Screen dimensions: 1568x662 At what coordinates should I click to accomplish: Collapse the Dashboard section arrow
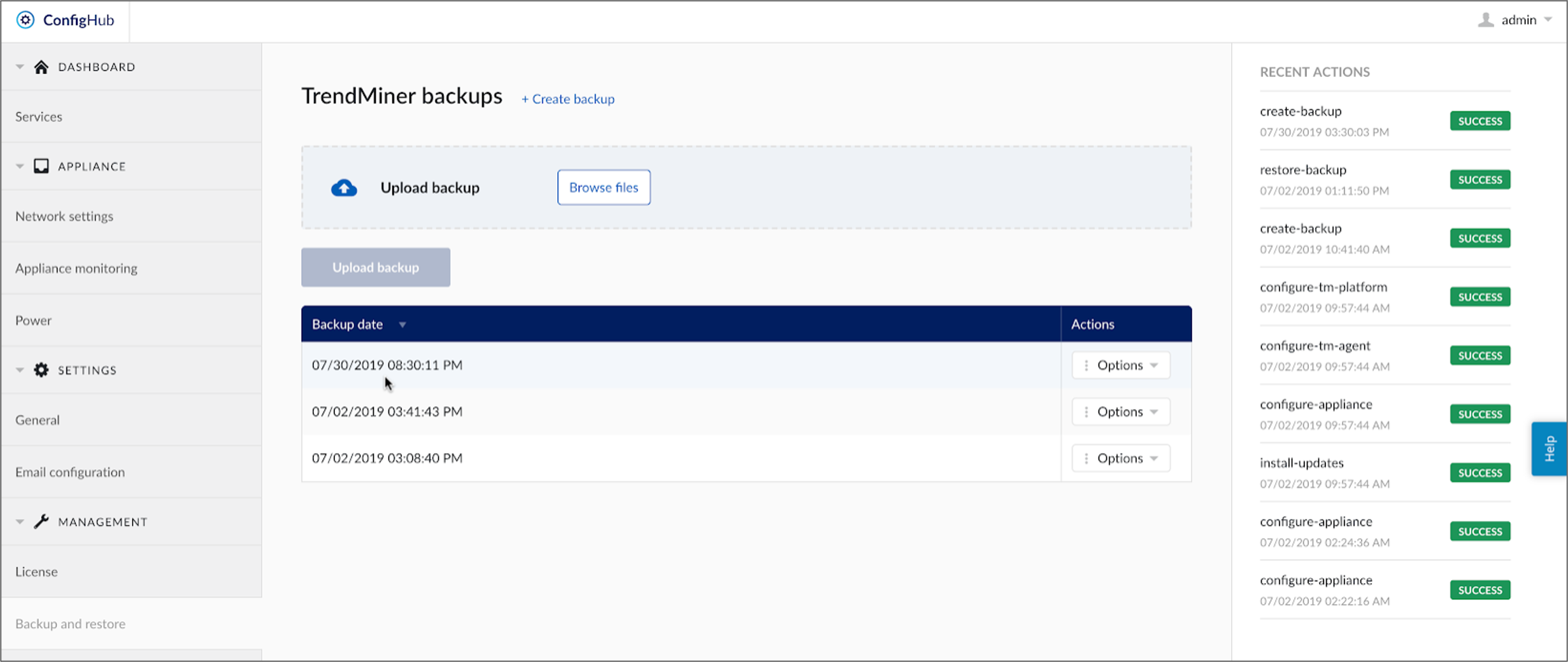[x=20, y=67]
